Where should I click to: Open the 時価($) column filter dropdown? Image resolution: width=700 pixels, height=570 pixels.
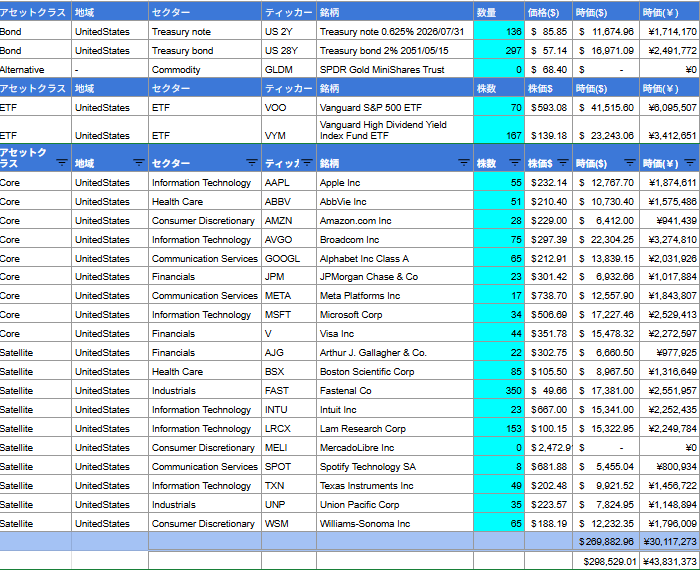tap(630, 162)
